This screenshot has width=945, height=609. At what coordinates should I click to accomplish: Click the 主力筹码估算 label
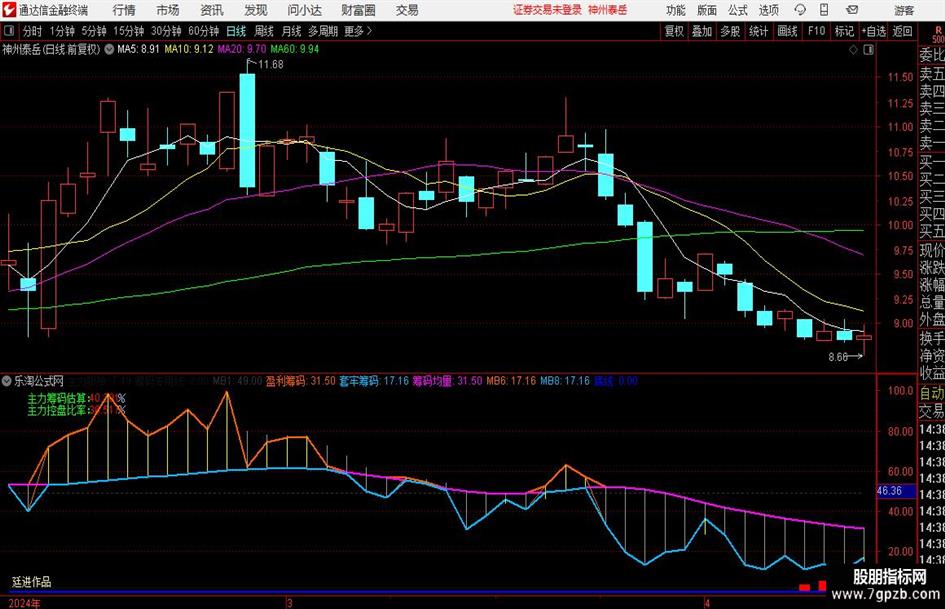click(x=57, y=399)
